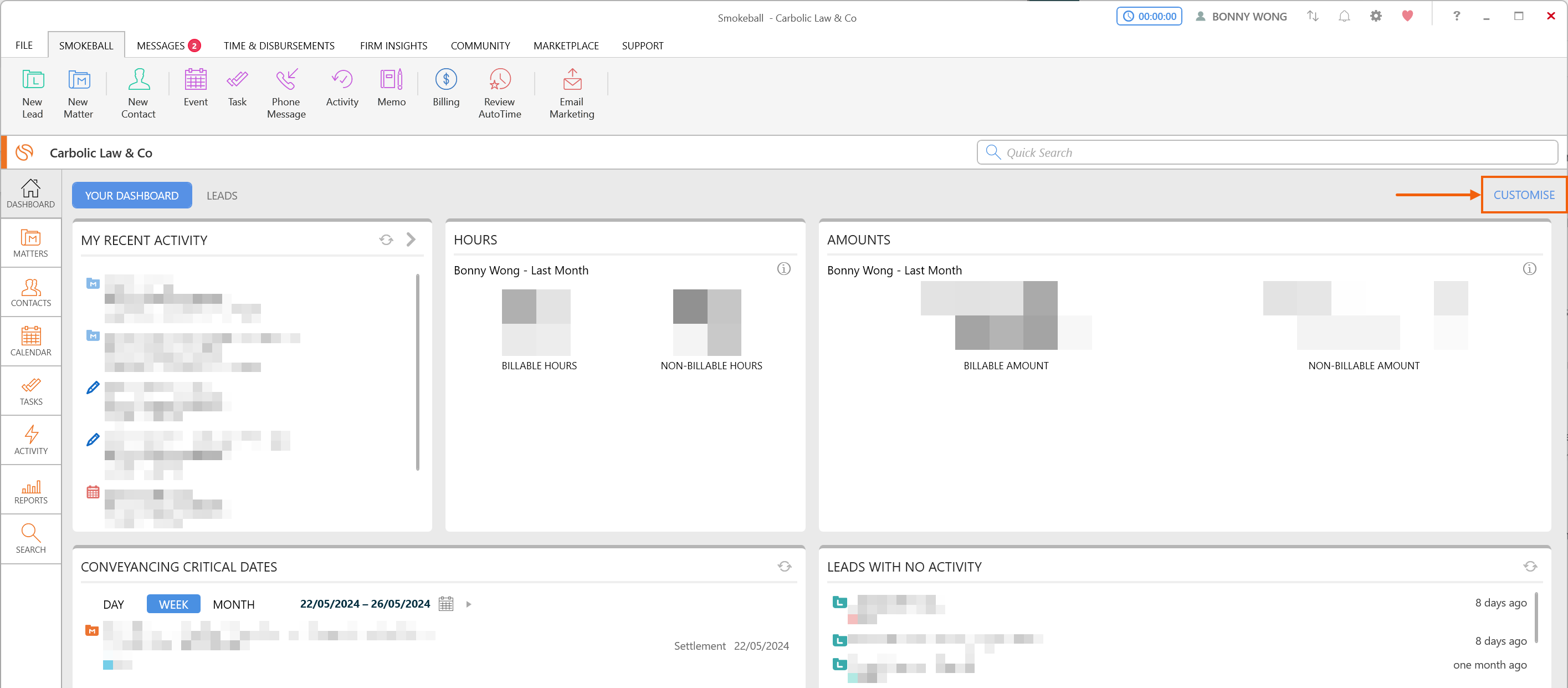The height and width of the screenshot is (688, 1568).
Task: Open the sync status arrows icon
Action: [x=1313, y=17]
